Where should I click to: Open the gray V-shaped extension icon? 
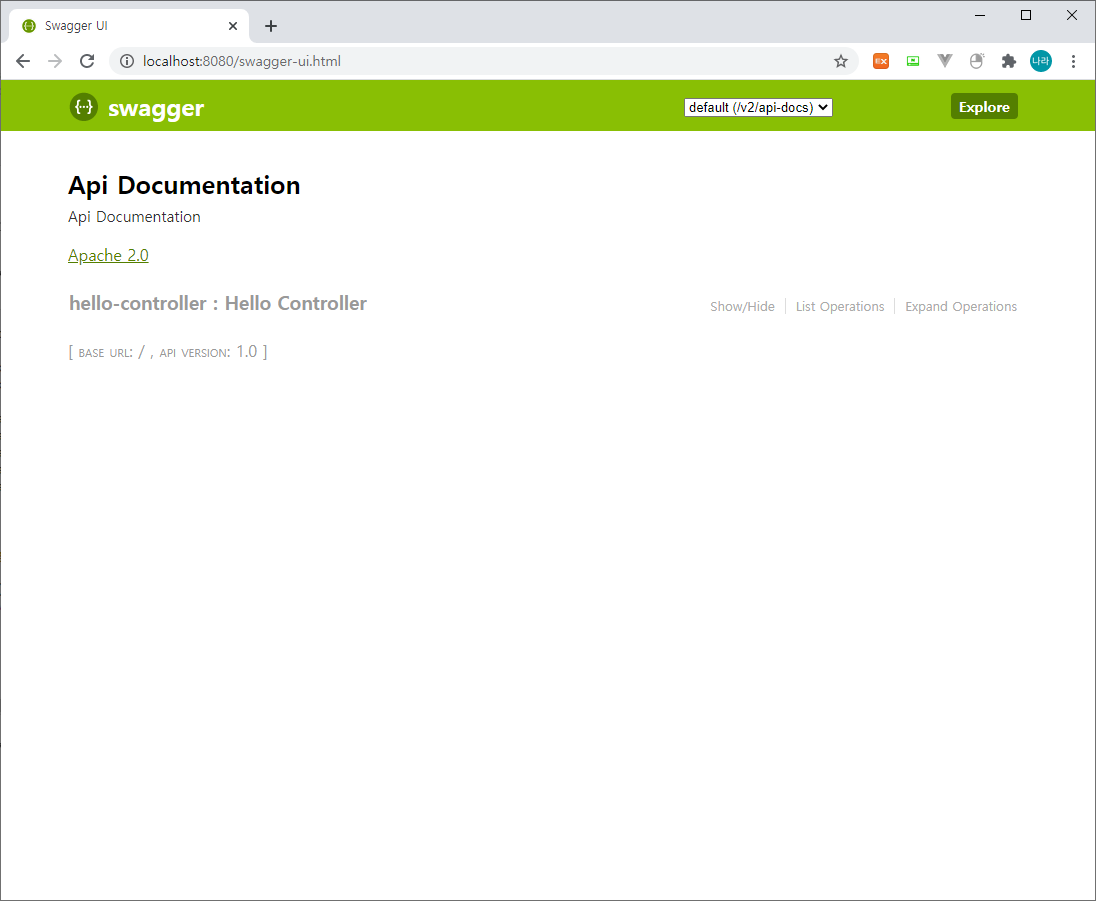[x=944, y=62]
